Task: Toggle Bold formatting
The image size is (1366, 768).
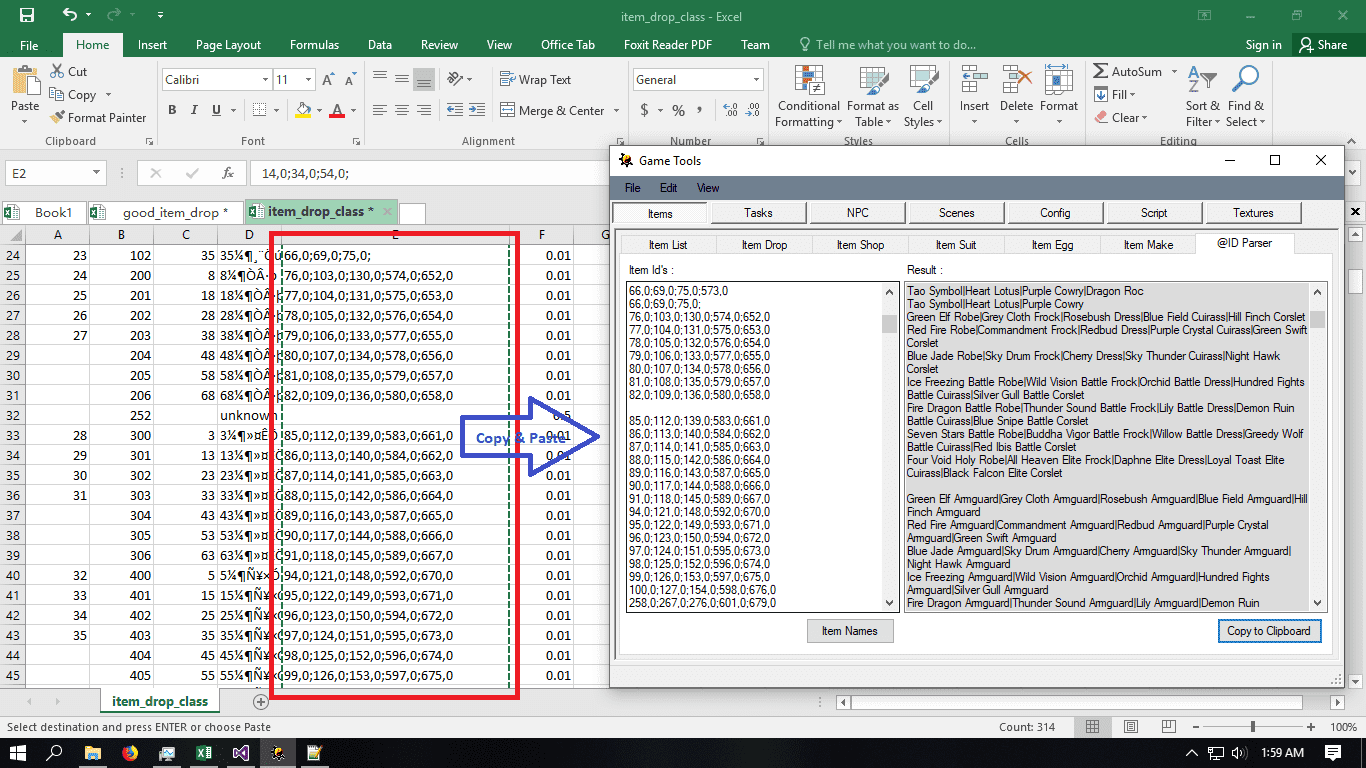Action: coord(172,111)
